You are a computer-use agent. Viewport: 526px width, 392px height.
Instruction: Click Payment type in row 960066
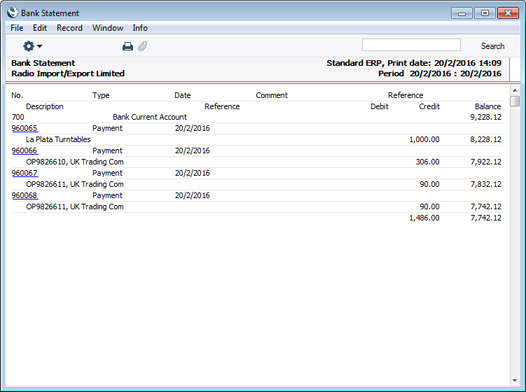[107, 151]
